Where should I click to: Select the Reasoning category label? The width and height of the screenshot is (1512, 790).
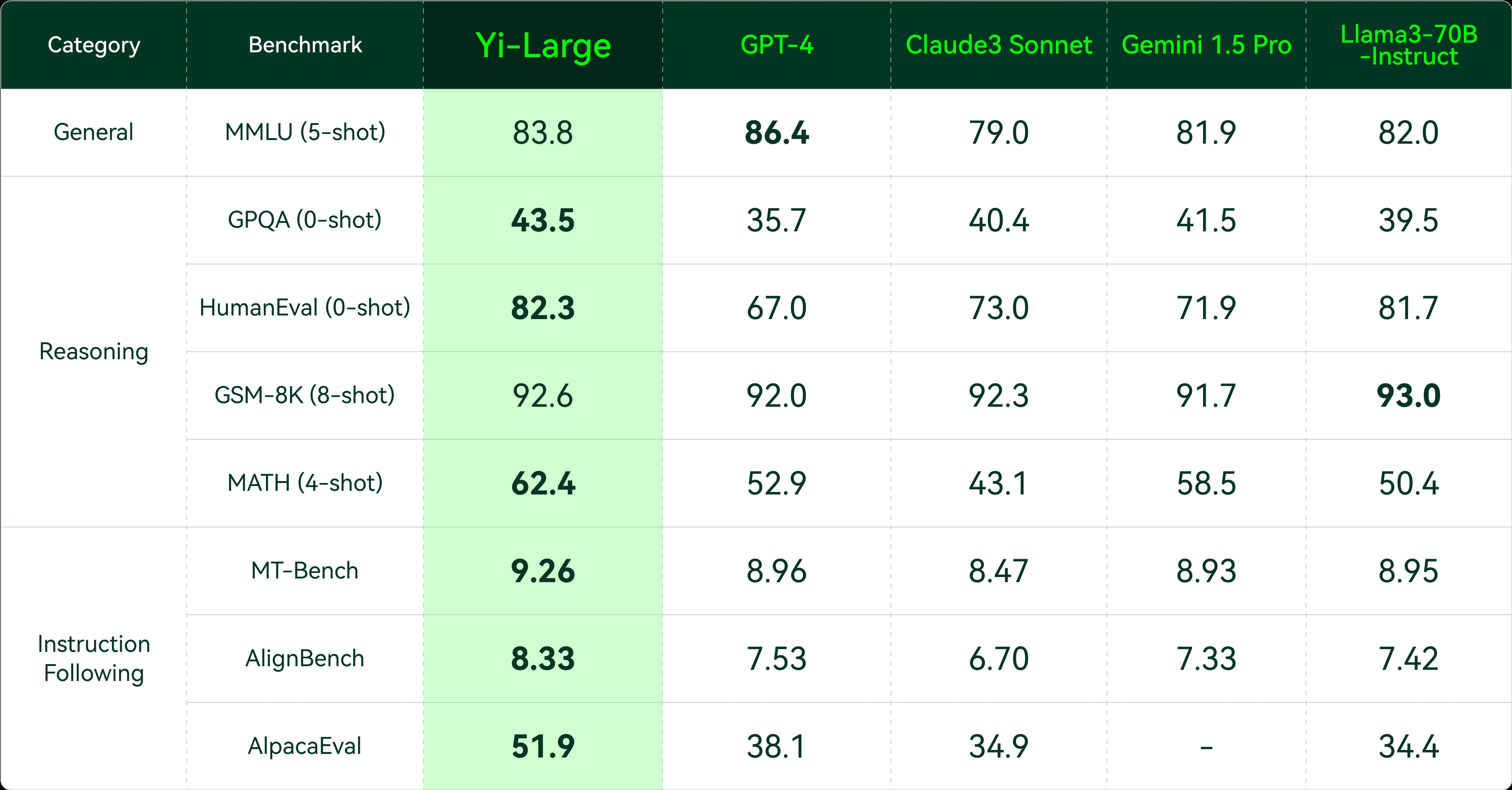[94, 351]
